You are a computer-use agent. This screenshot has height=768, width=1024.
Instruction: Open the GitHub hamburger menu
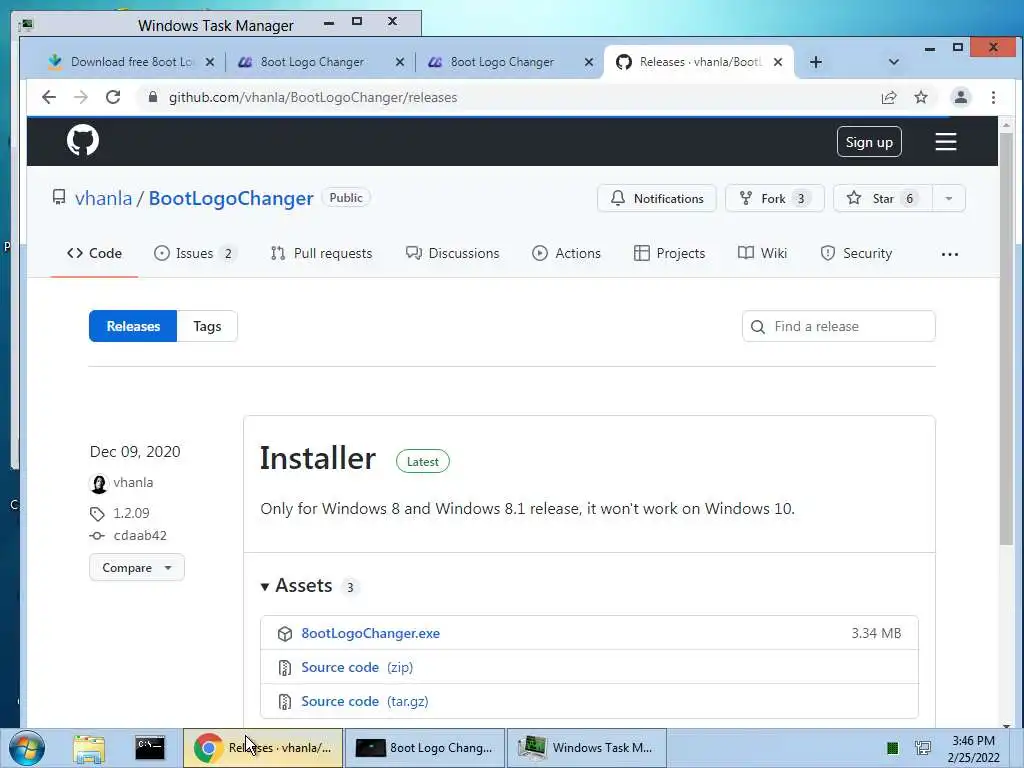point(946,142)
